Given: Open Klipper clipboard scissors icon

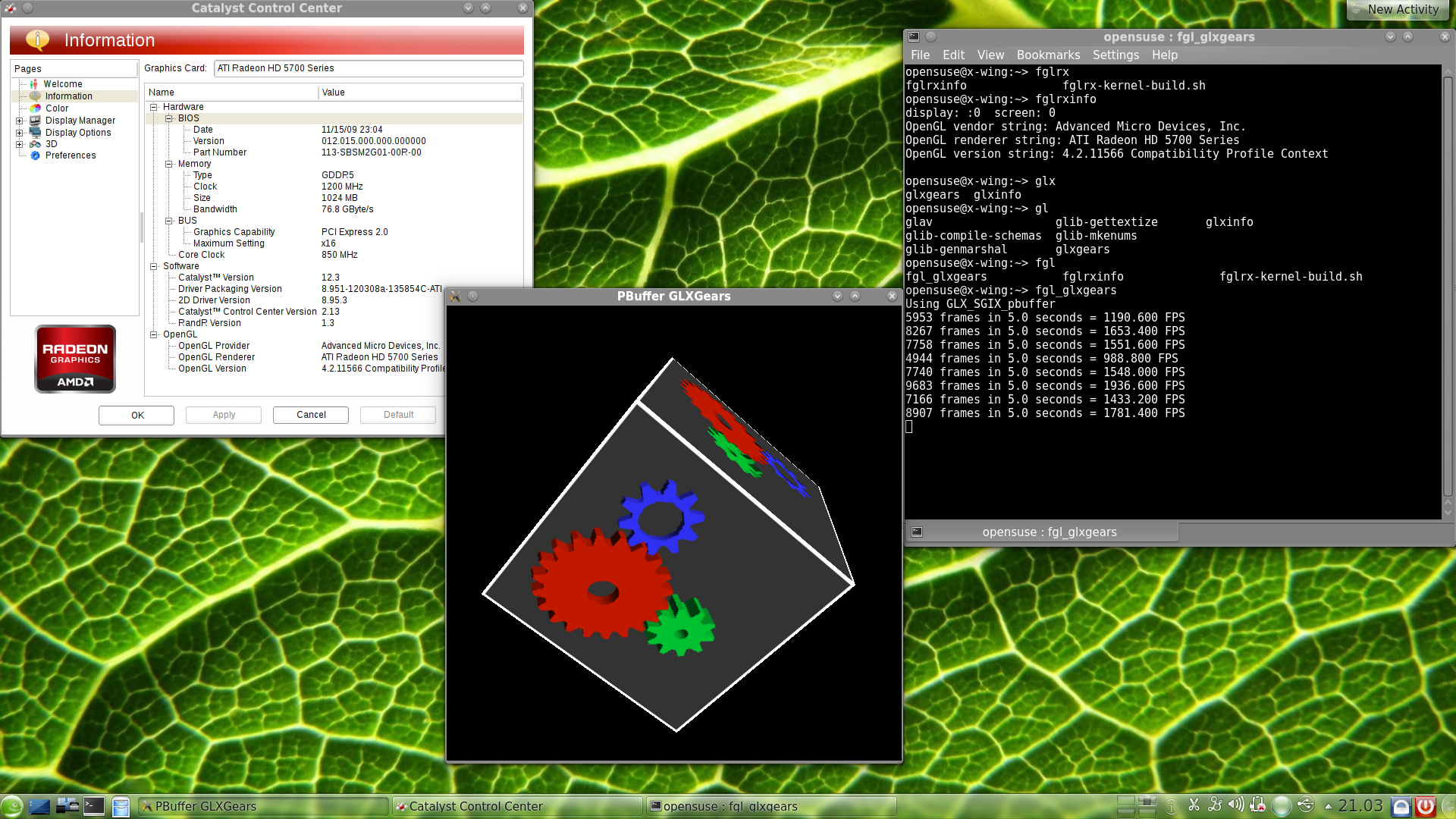Looking at the screenshot, I should (x=1194, y=805).
